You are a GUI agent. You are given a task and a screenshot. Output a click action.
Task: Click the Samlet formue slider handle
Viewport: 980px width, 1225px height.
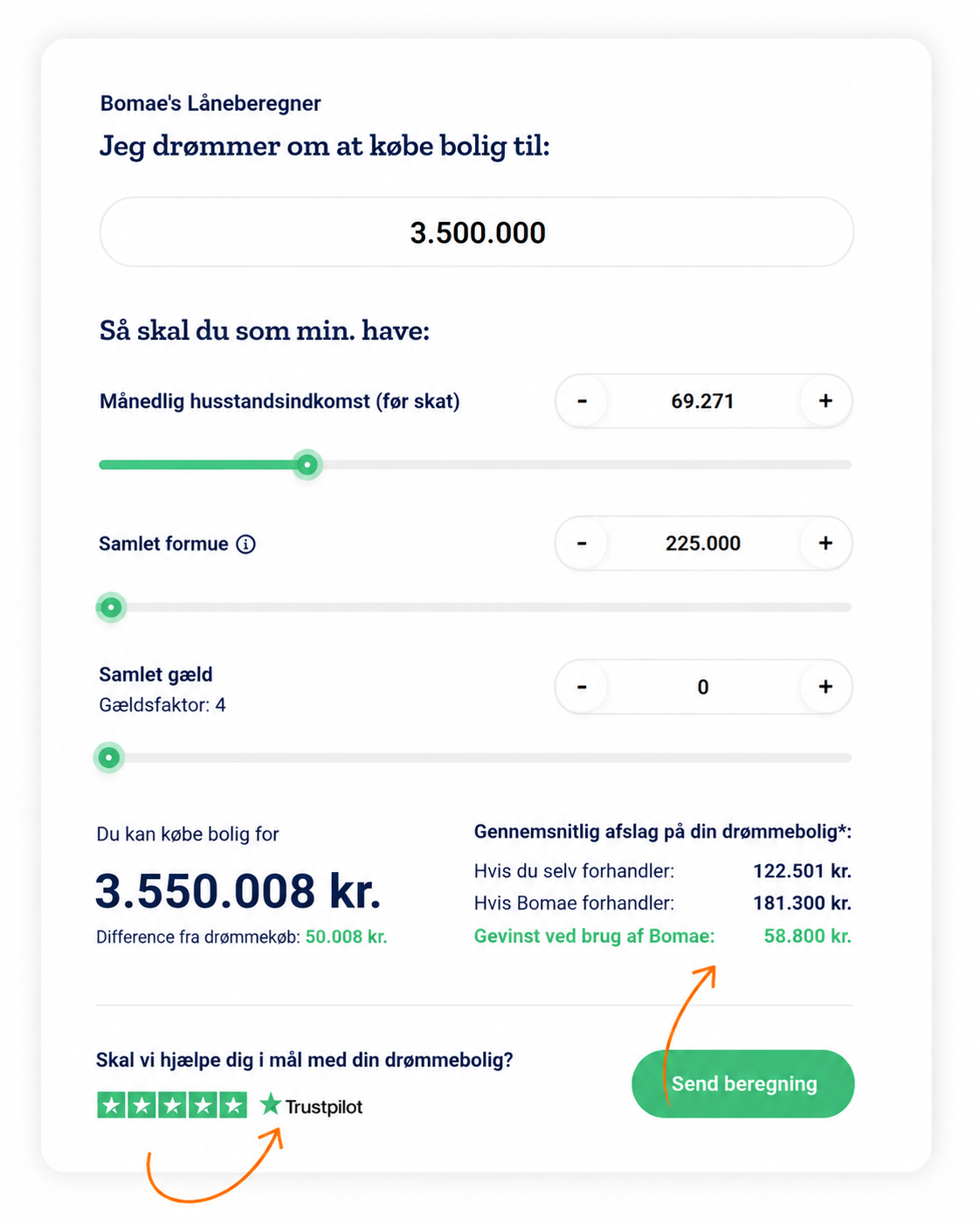point(111,607)
